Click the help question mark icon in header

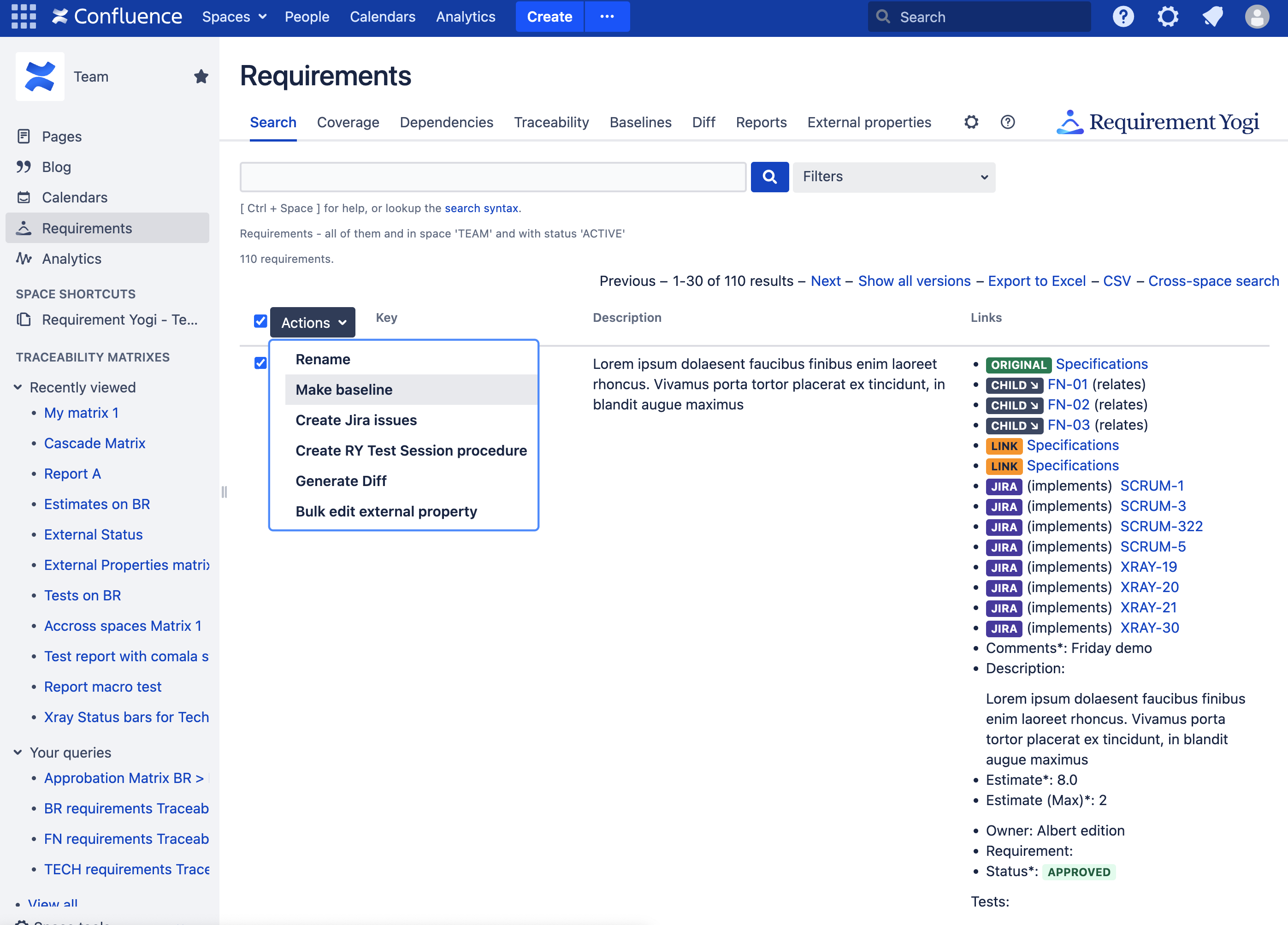pyautogui.click(x=1123, y=17)
